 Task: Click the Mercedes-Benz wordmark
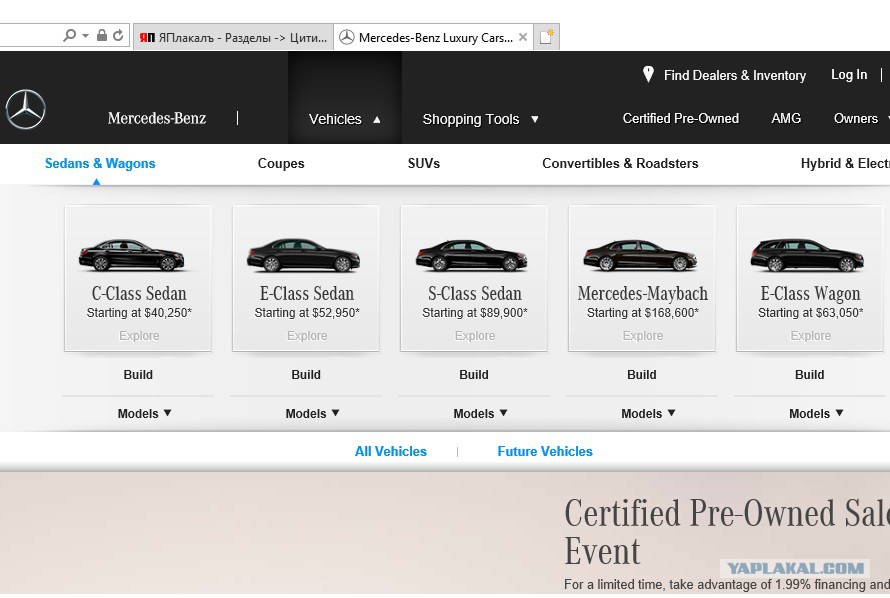point(157,118)
